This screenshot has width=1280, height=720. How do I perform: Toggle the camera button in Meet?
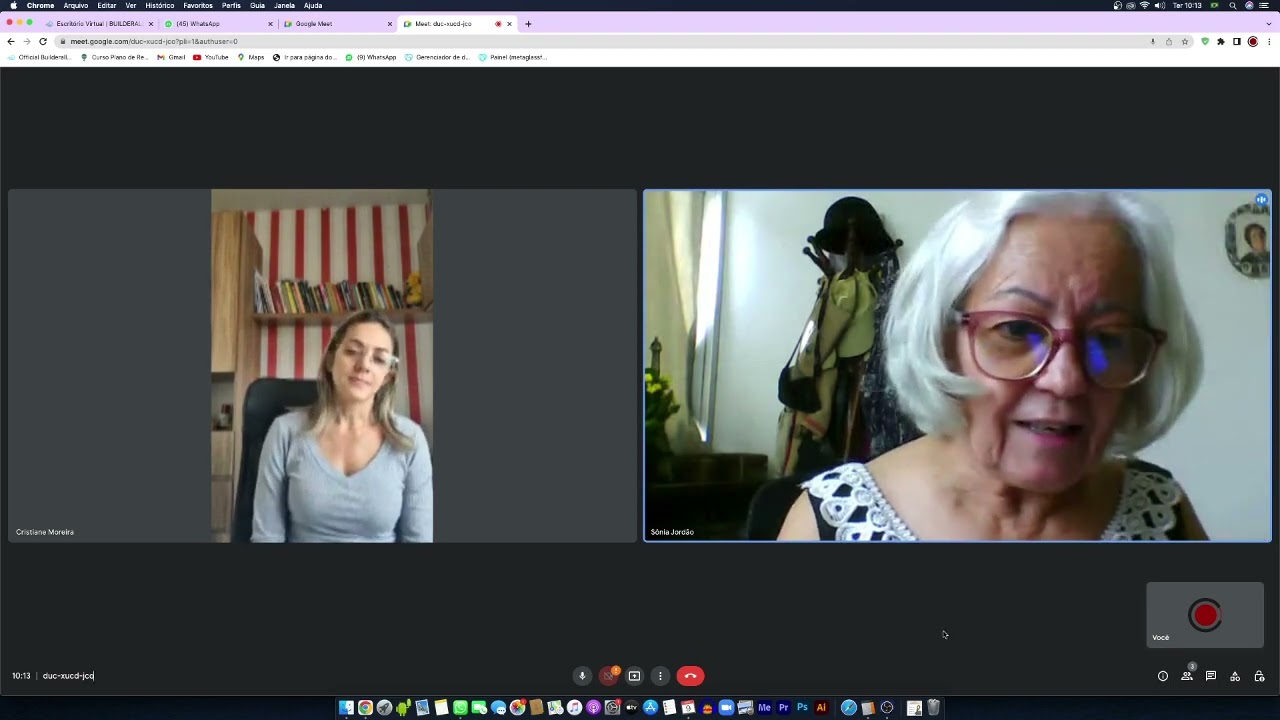[608, 676]
